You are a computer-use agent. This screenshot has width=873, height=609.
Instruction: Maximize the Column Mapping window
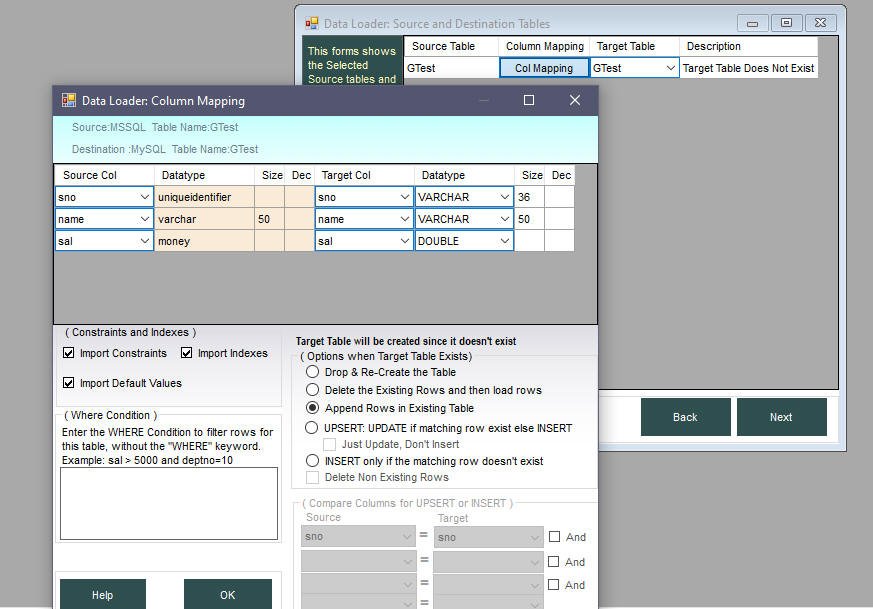(529, 100)
